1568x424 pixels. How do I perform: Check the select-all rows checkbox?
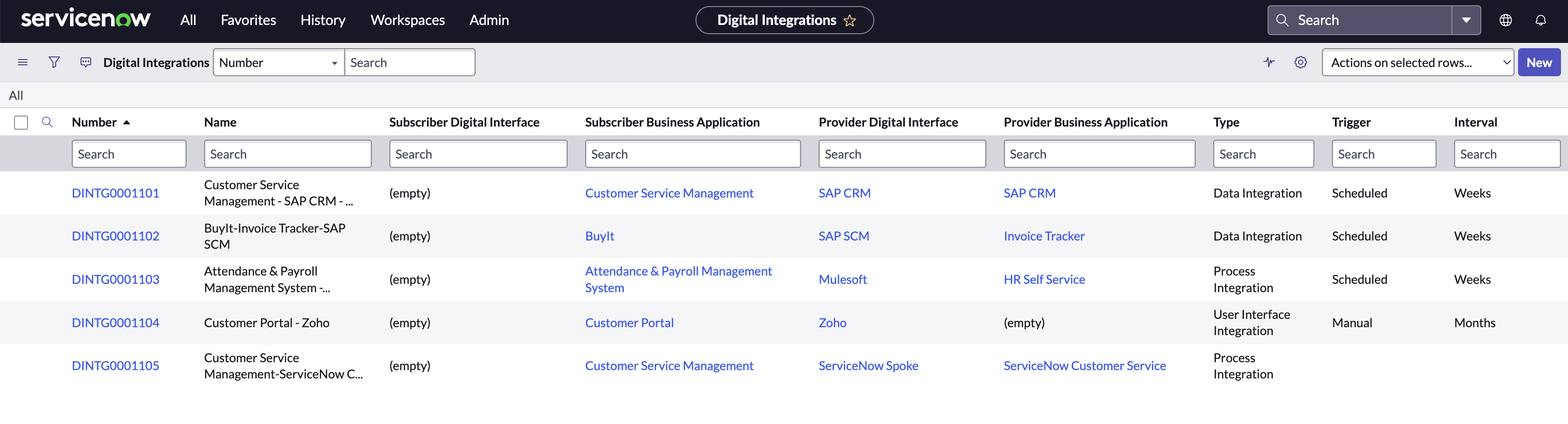click(x=21, y=122)
